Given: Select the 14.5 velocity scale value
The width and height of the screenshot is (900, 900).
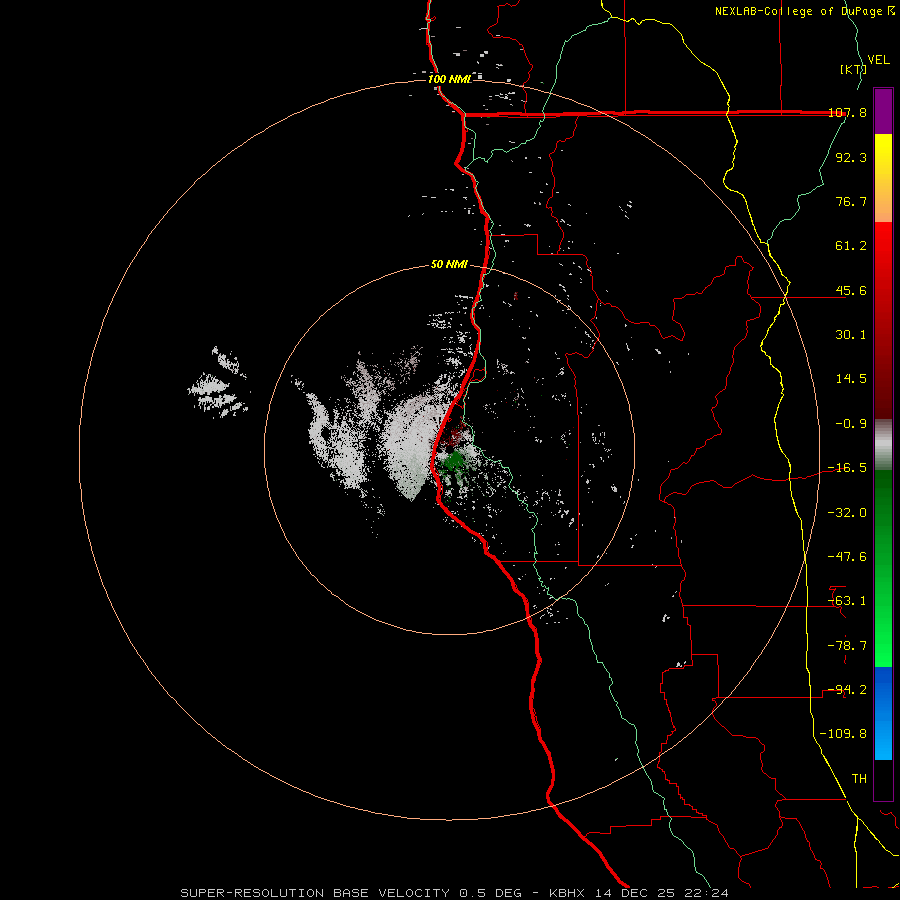Looking at the screenshot, I should [x=851, y=379].
